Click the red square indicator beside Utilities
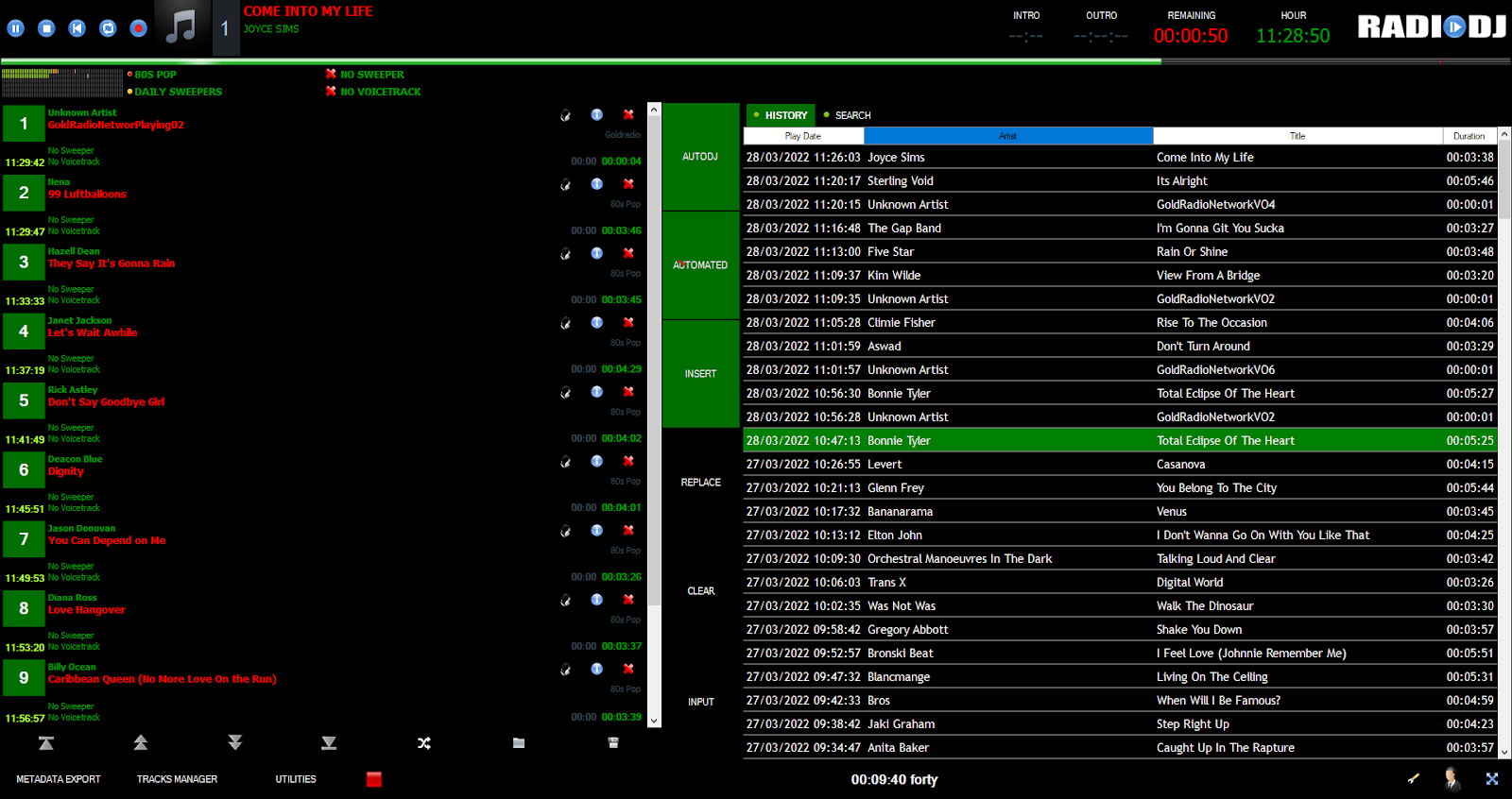Image resolution: width=1512 pixels, height=799 pixels. click(374, 779)
